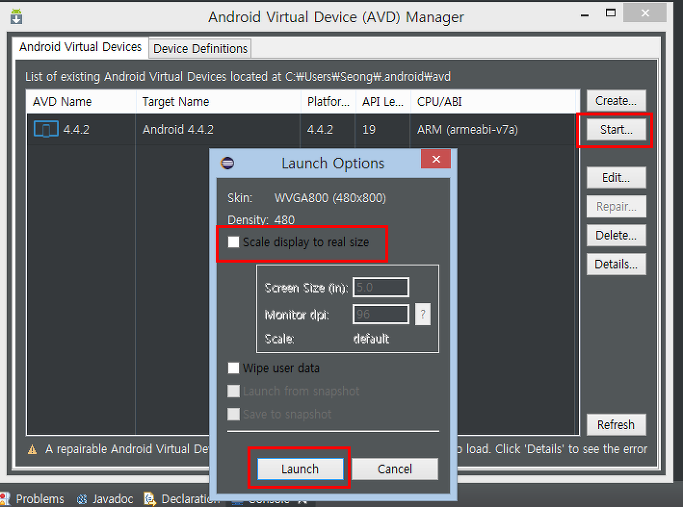Click the Javadoc view icon

click(x=81, y=499)
